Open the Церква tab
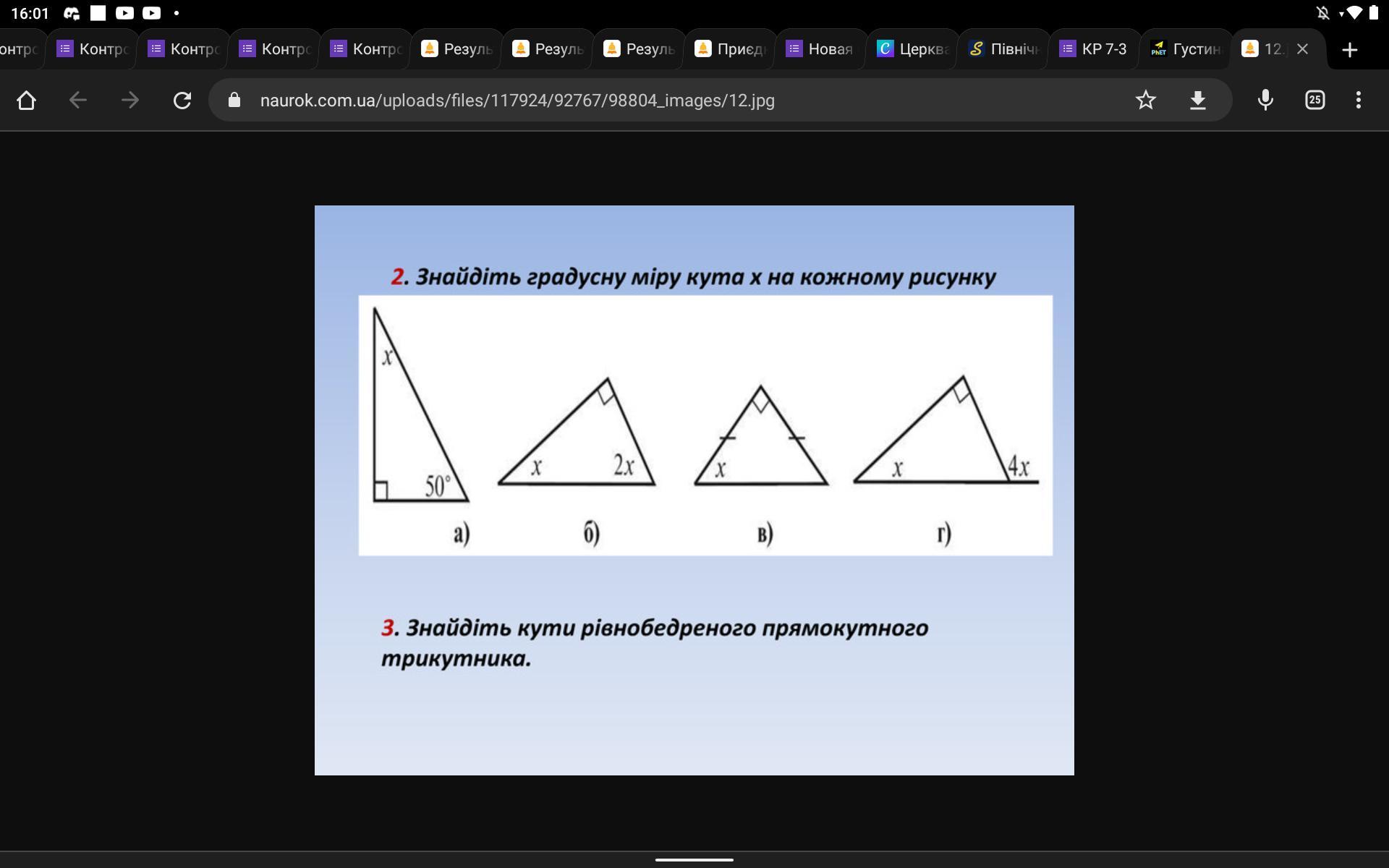The height and width of the screenshot is (868, 1389). [x=912, y=49]
